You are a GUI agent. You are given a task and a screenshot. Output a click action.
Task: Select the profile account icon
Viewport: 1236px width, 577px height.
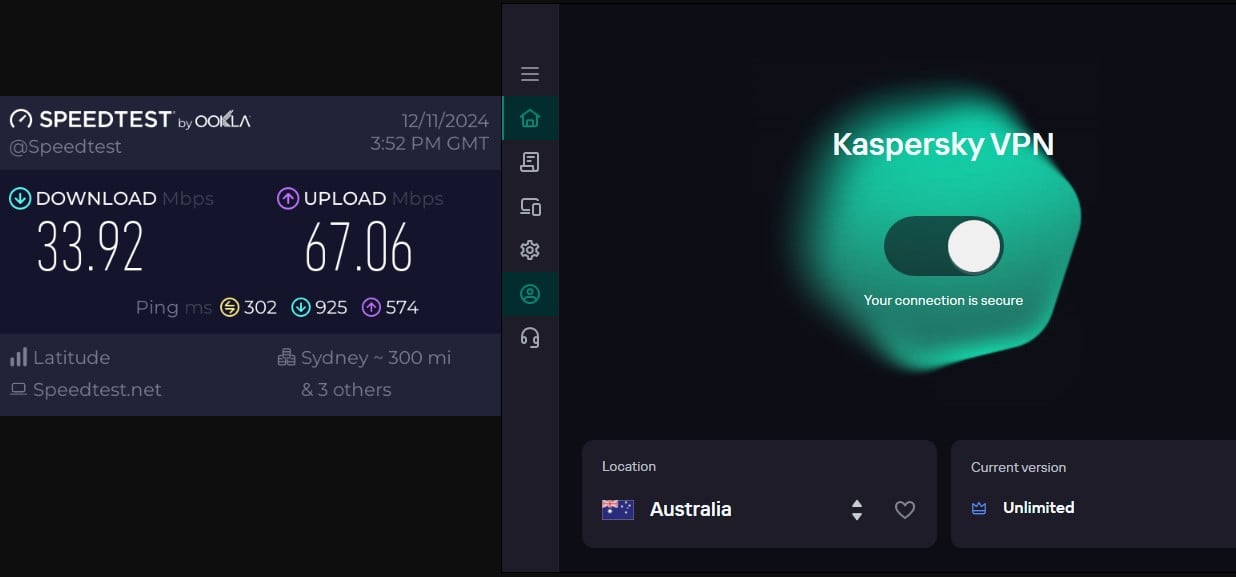click(x=529, y=293)
